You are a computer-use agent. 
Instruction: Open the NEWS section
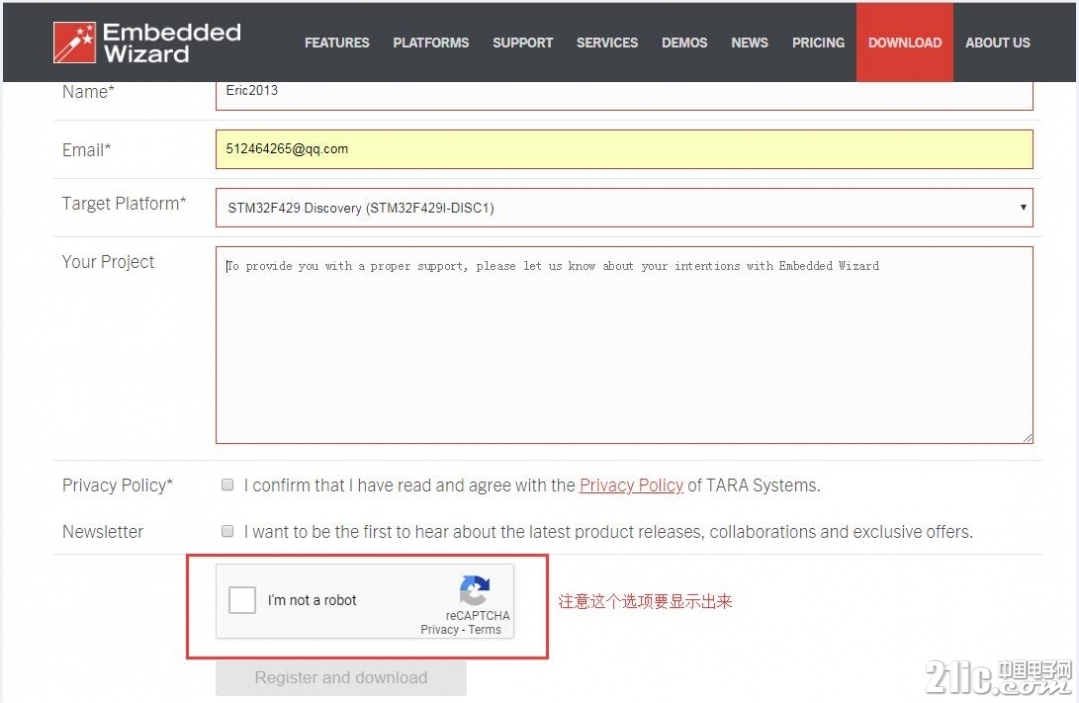coord(749,43)
